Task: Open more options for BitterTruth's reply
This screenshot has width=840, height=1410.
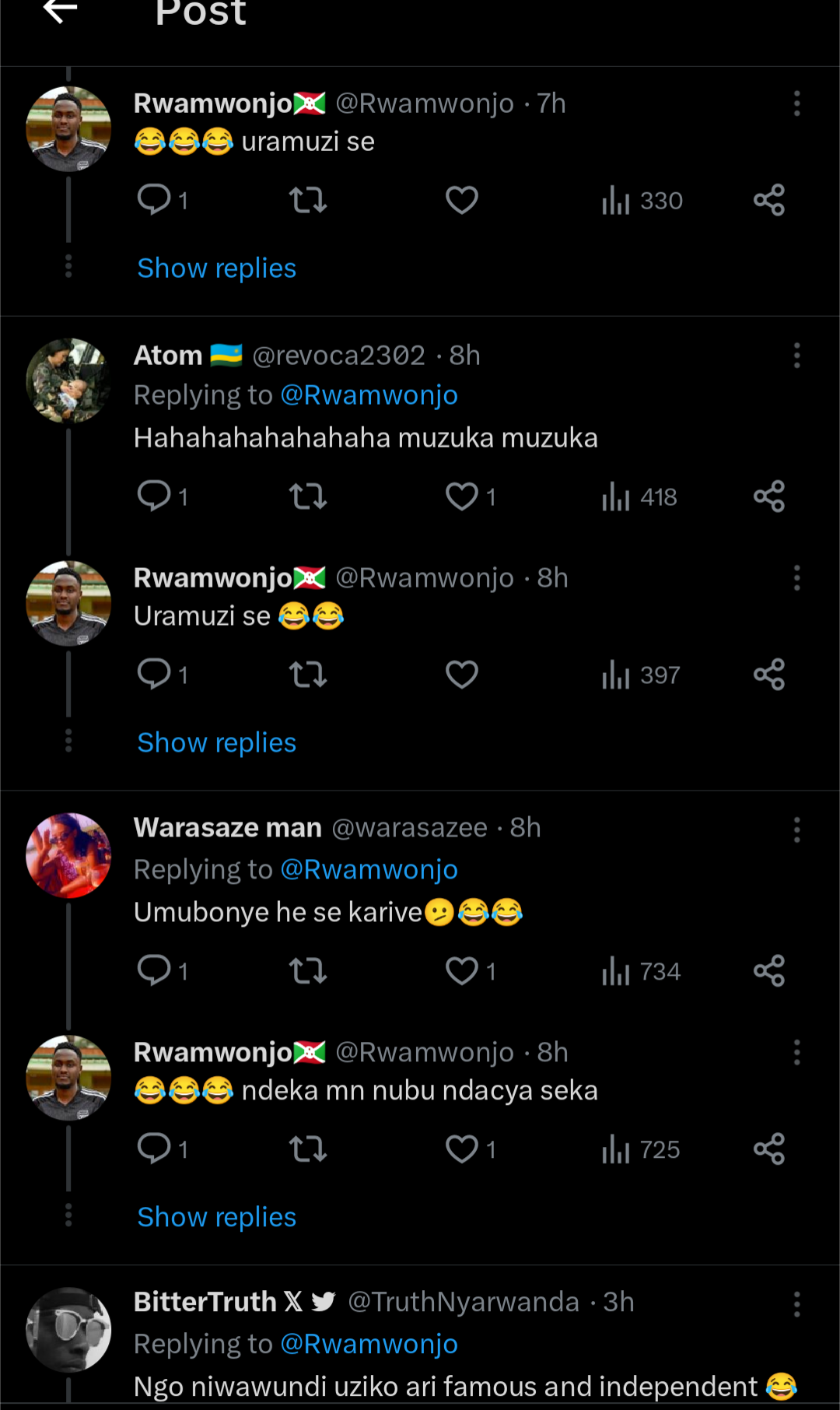Action: [x=796, y=1304]
